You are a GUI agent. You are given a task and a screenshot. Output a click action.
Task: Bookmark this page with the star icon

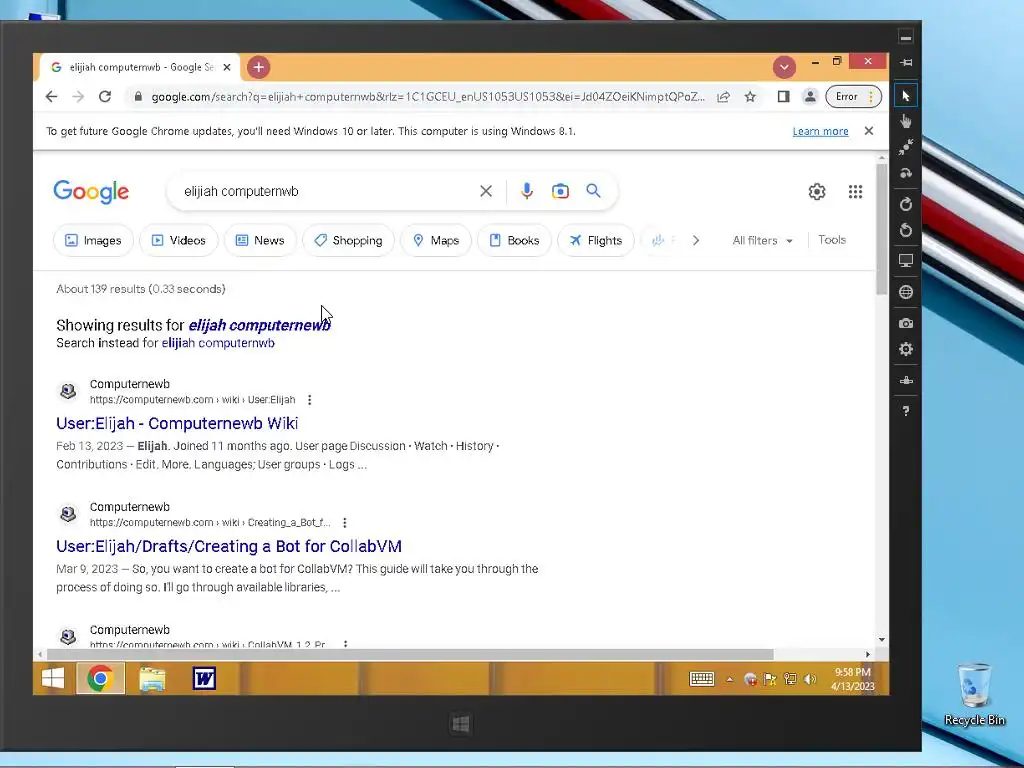pos(750,97)
